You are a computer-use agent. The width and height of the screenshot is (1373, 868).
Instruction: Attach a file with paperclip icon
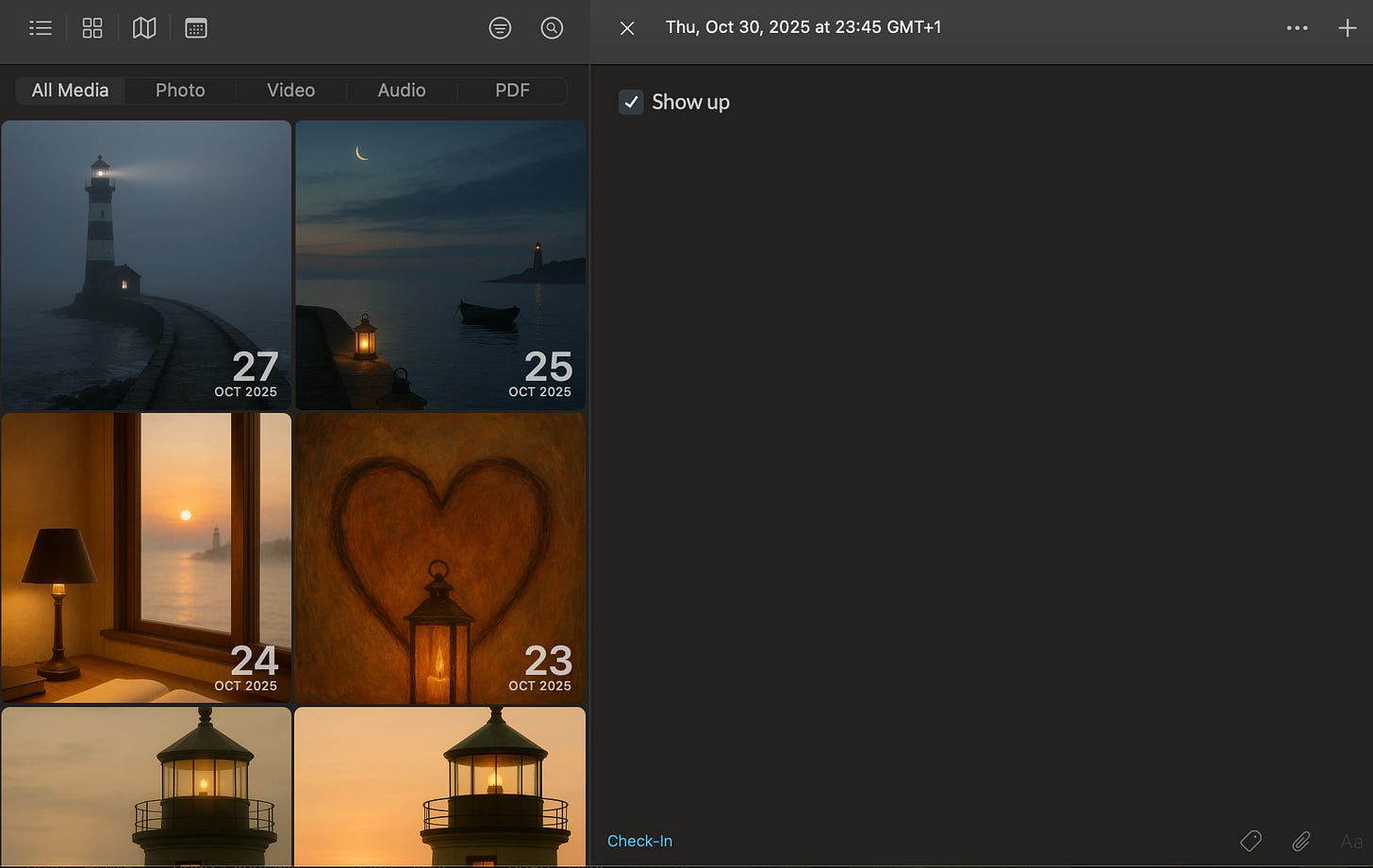(1301, 841)
